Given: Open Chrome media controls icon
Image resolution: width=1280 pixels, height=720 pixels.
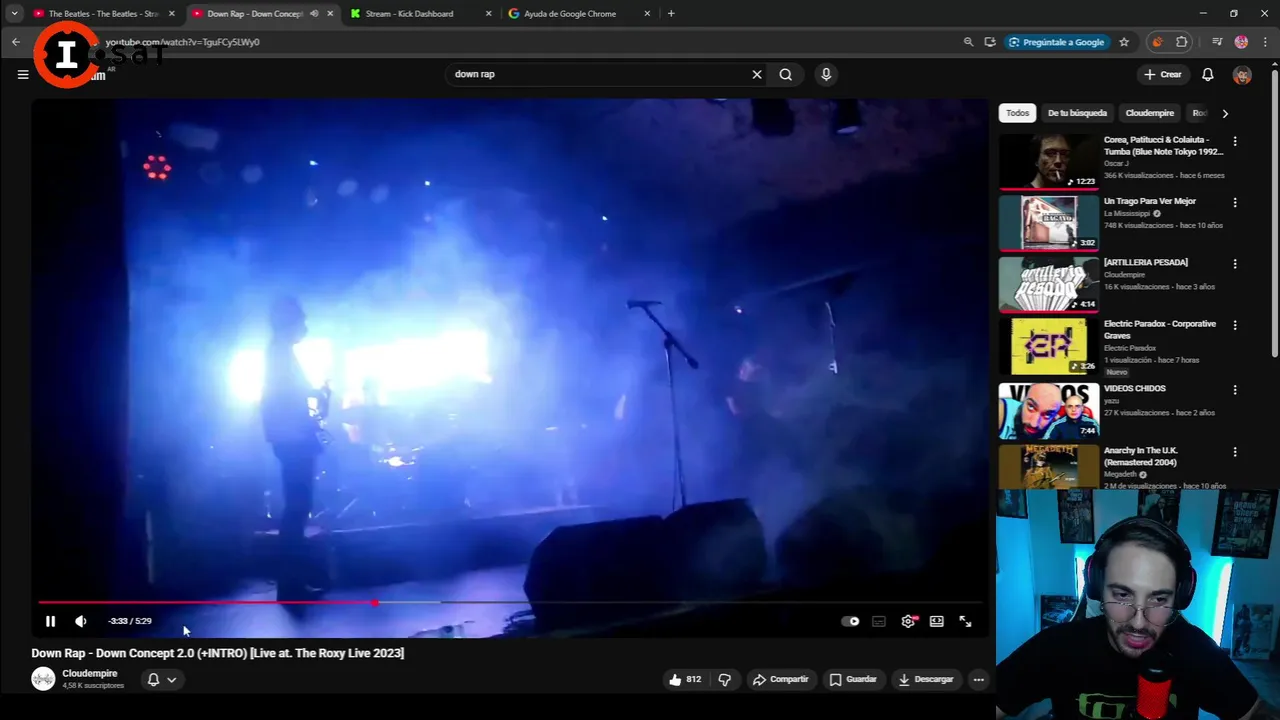Looking at the screenshot, I should [1217, 42].
